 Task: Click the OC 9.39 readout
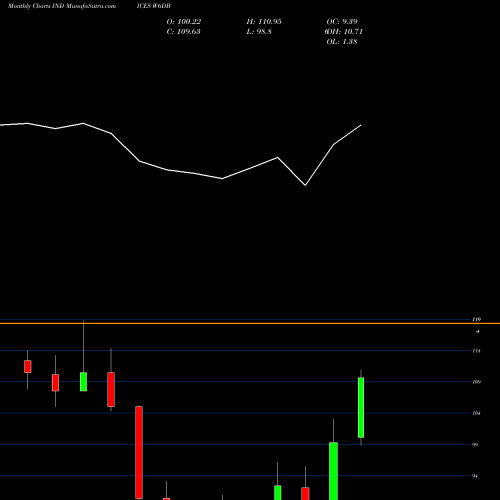[342, 22]
